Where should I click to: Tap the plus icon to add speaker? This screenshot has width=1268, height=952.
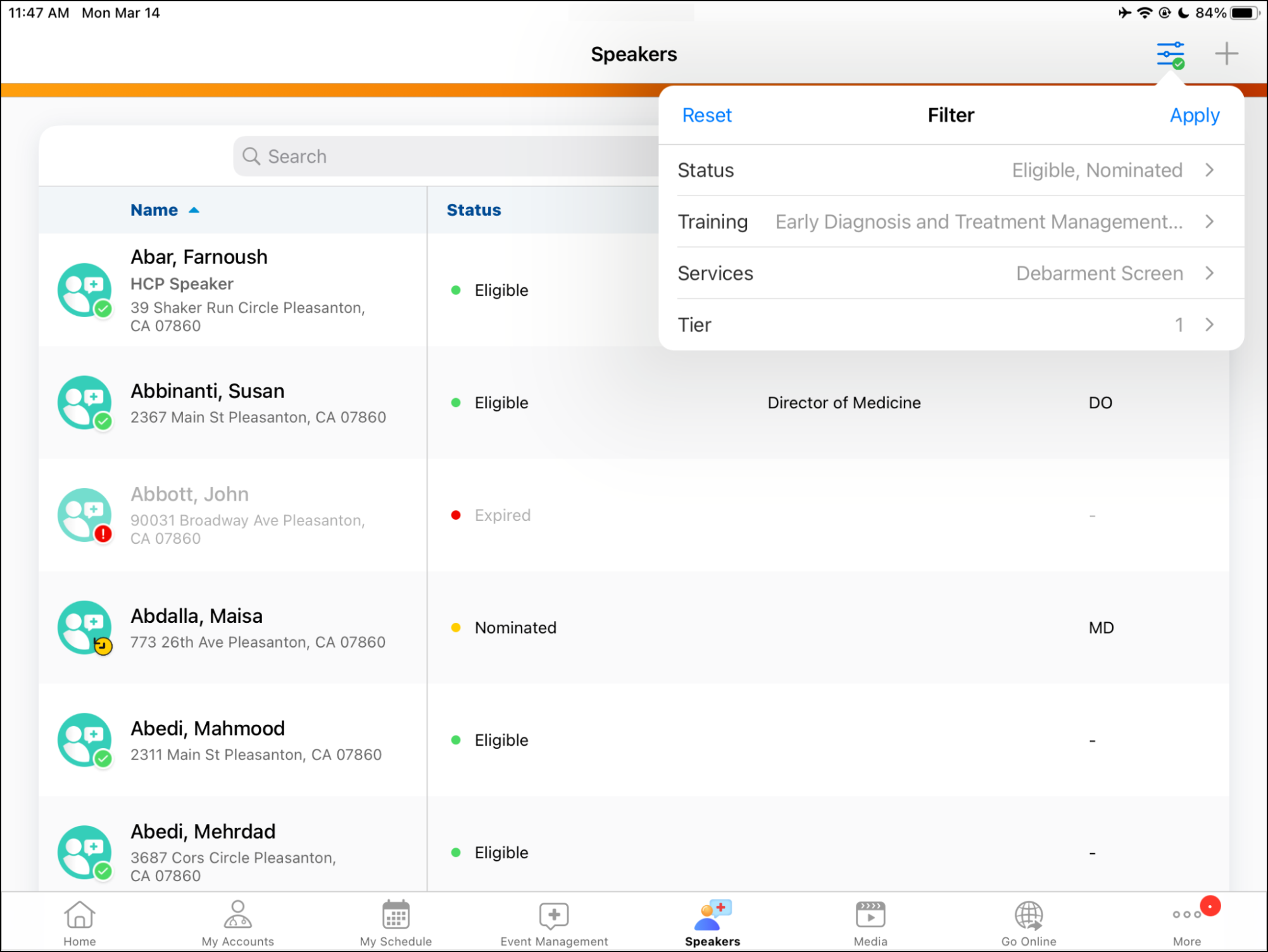pos(1226,54)
